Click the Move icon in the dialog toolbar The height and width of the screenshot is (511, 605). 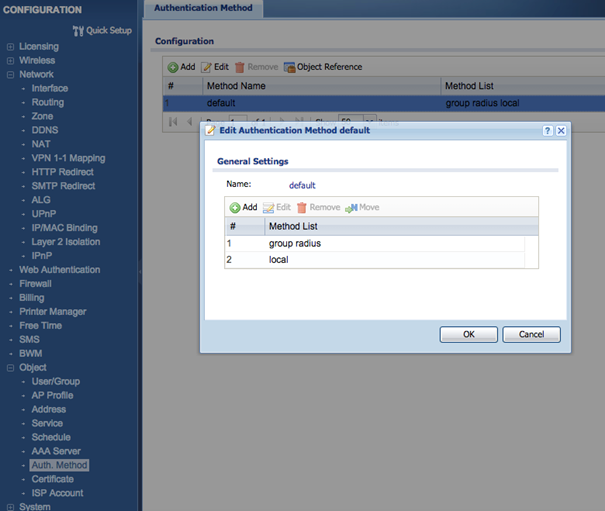(351, 207)
